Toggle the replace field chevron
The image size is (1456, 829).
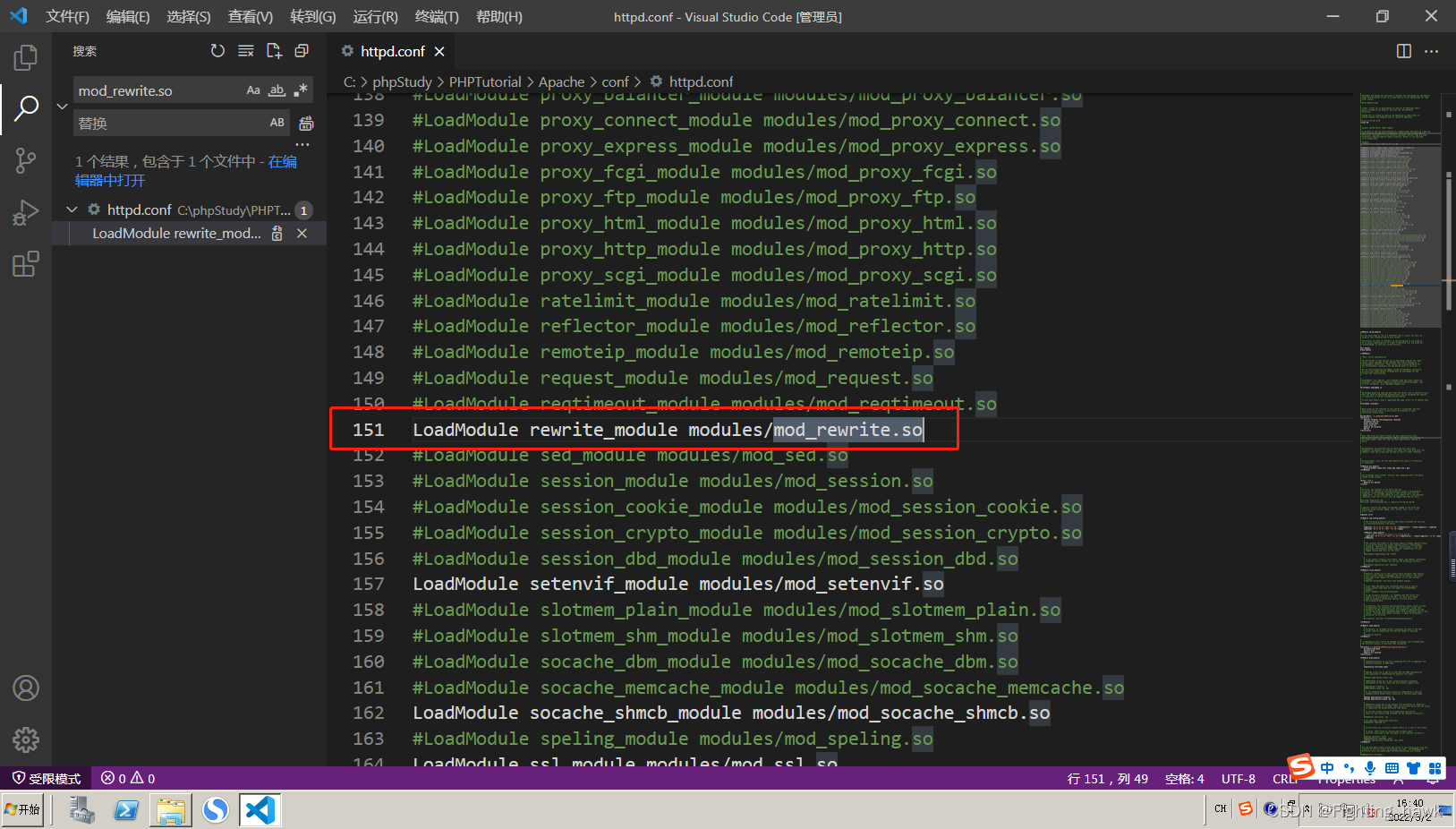pos(62,106)
